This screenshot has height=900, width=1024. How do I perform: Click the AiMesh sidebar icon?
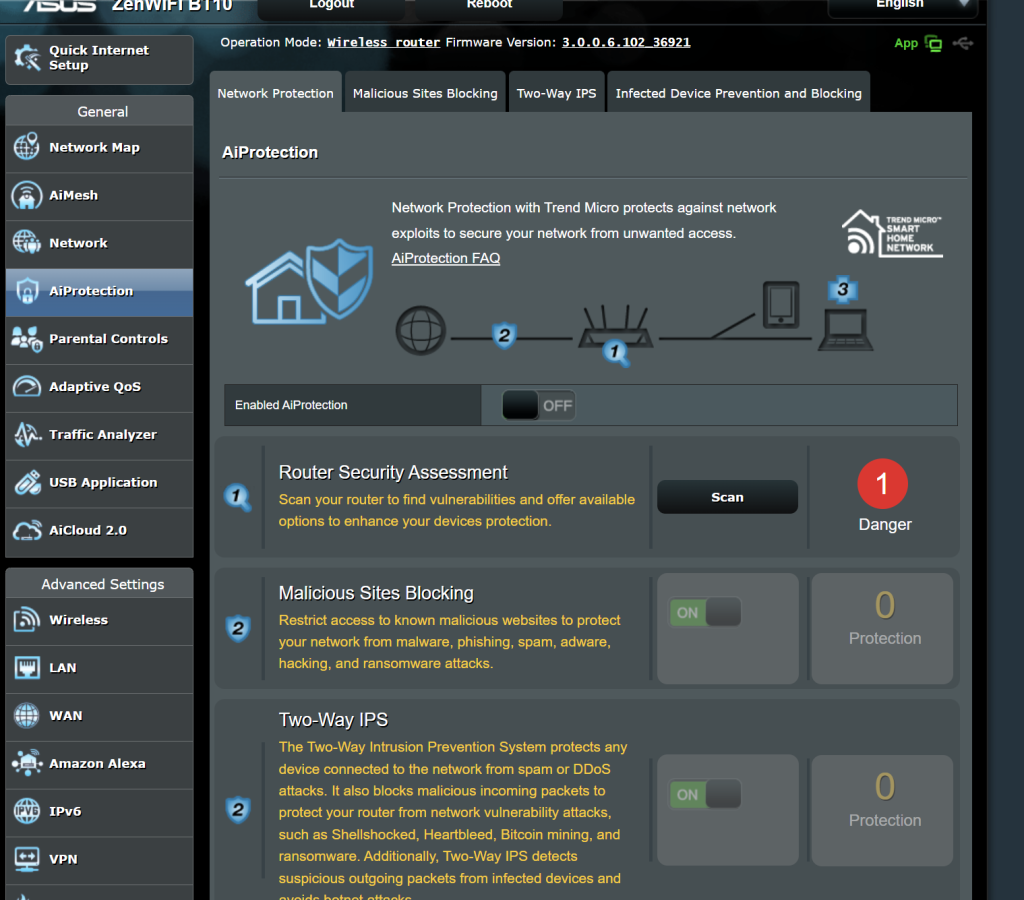26,196
